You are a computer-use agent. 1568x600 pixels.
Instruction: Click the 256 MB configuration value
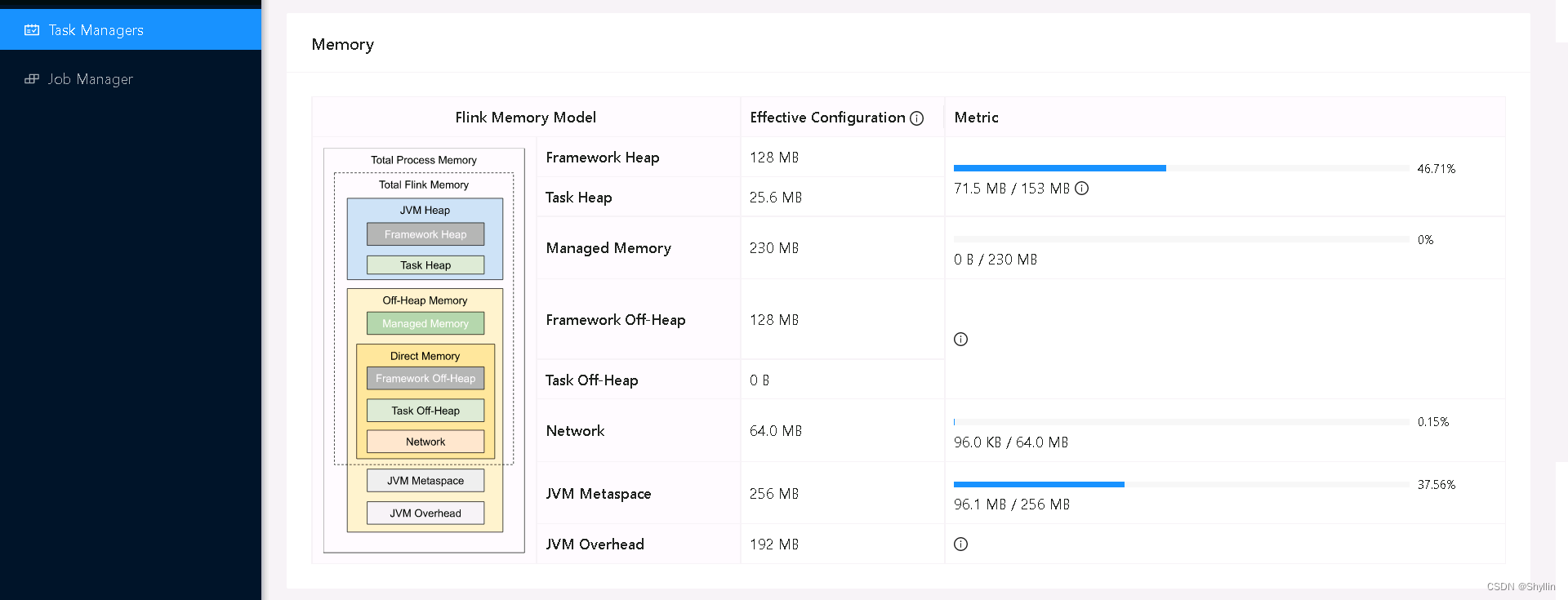pos(774,494)
